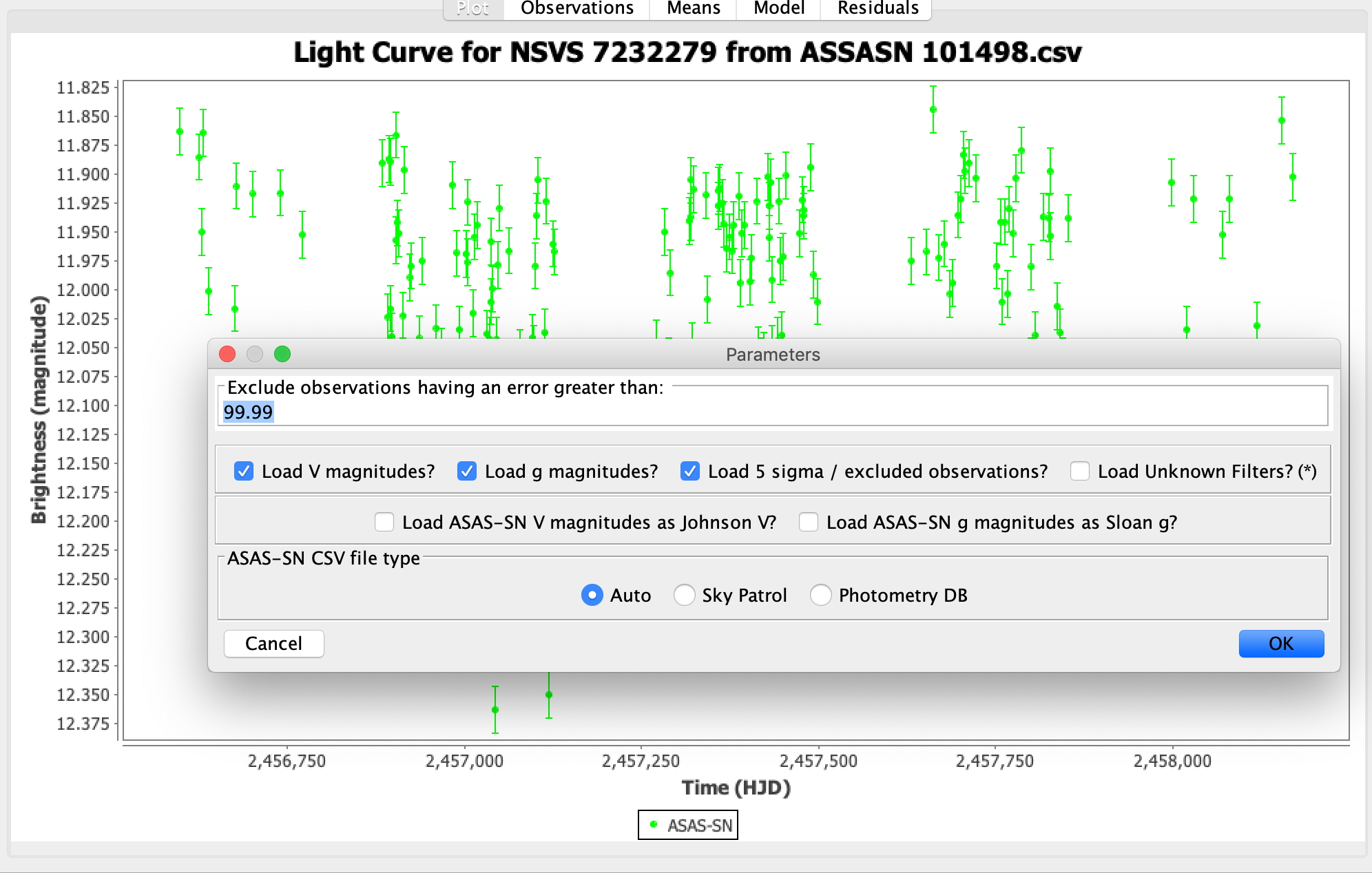This screenshot has height=873, width=1372.
Task: Click the ASAS-SN legend marker
Action: click(654, 824)
